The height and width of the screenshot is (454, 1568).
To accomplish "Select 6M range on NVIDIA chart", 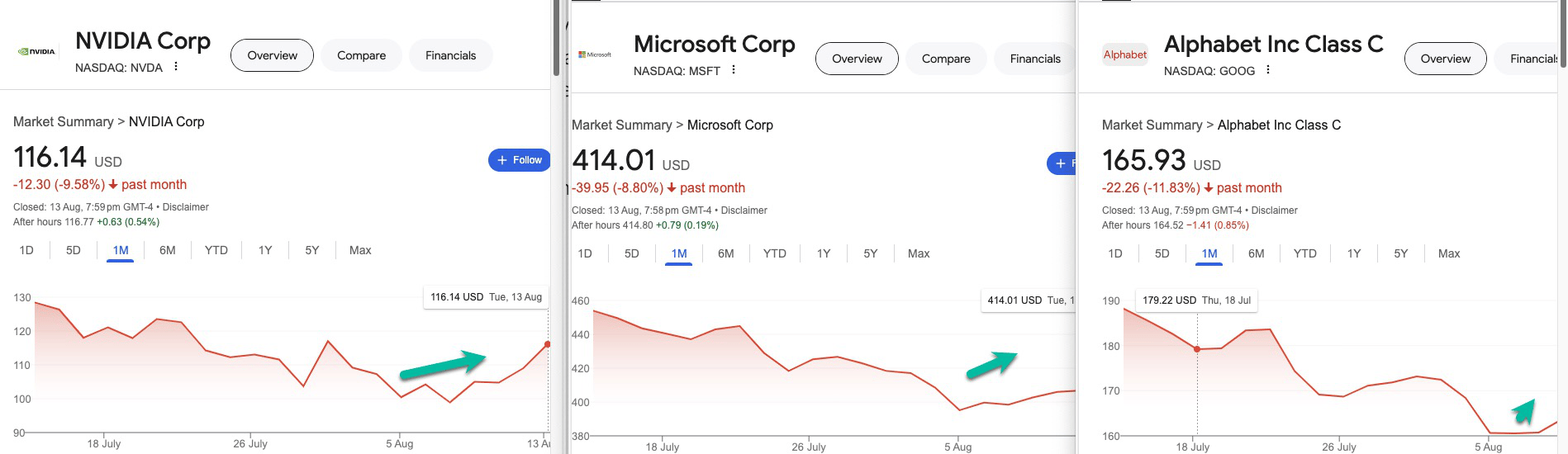I will (168, 250).
